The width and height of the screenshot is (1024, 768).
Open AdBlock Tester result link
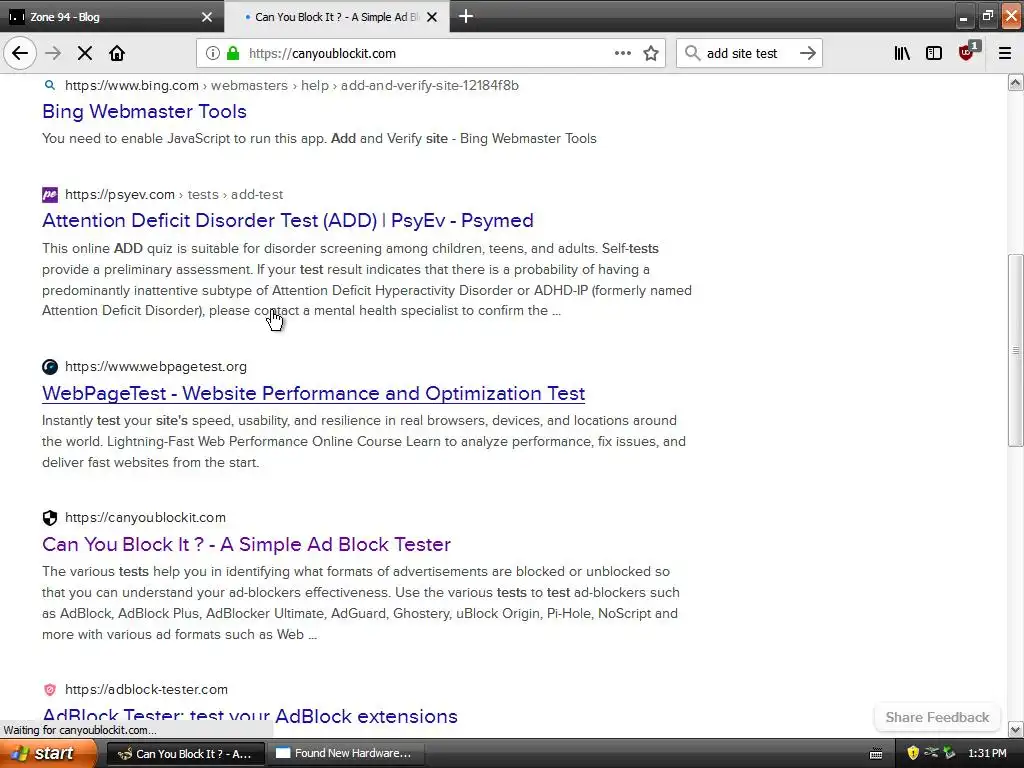pyautogui.click(x=249, y=716)
